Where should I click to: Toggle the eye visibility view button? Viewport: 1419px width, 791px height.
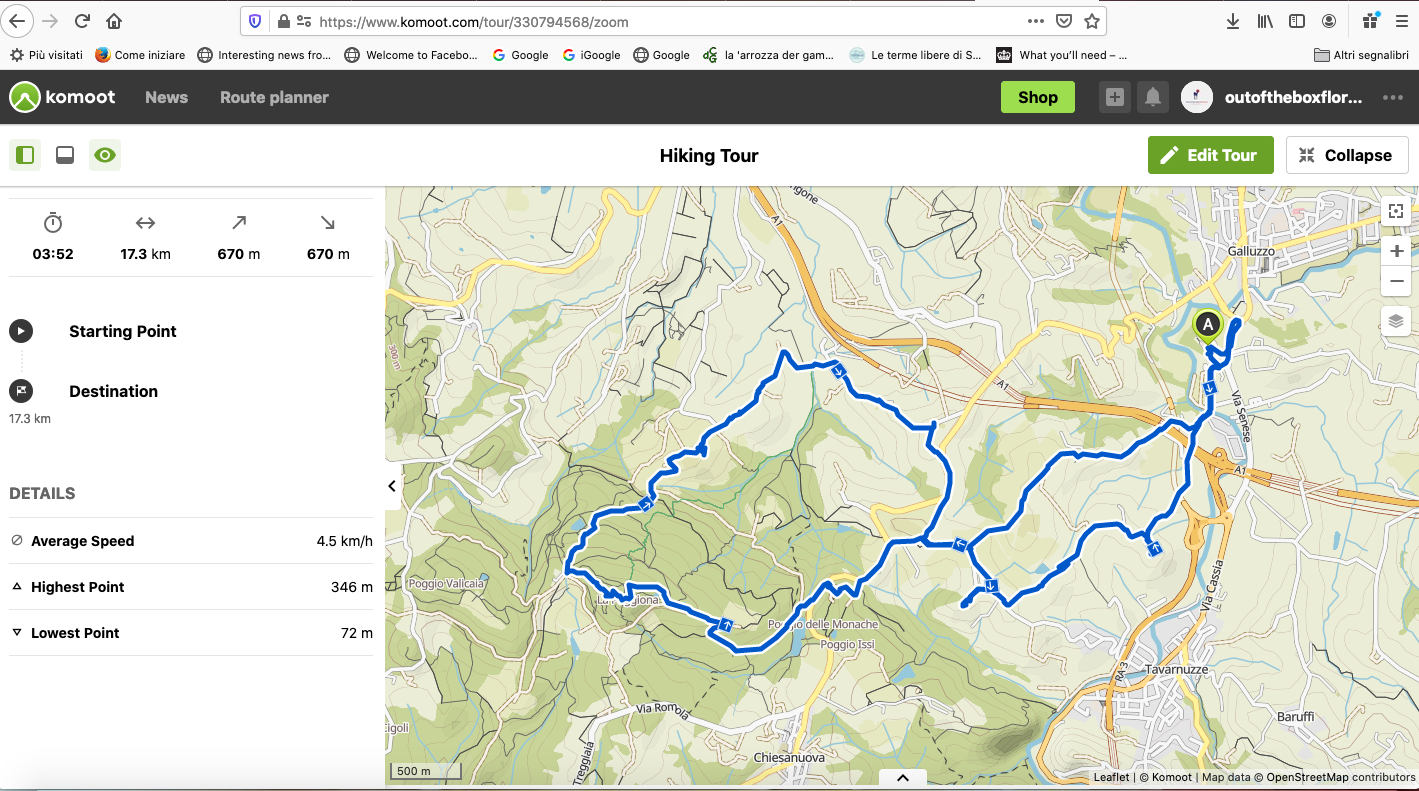pyautogui.click(x=105, y=155)
